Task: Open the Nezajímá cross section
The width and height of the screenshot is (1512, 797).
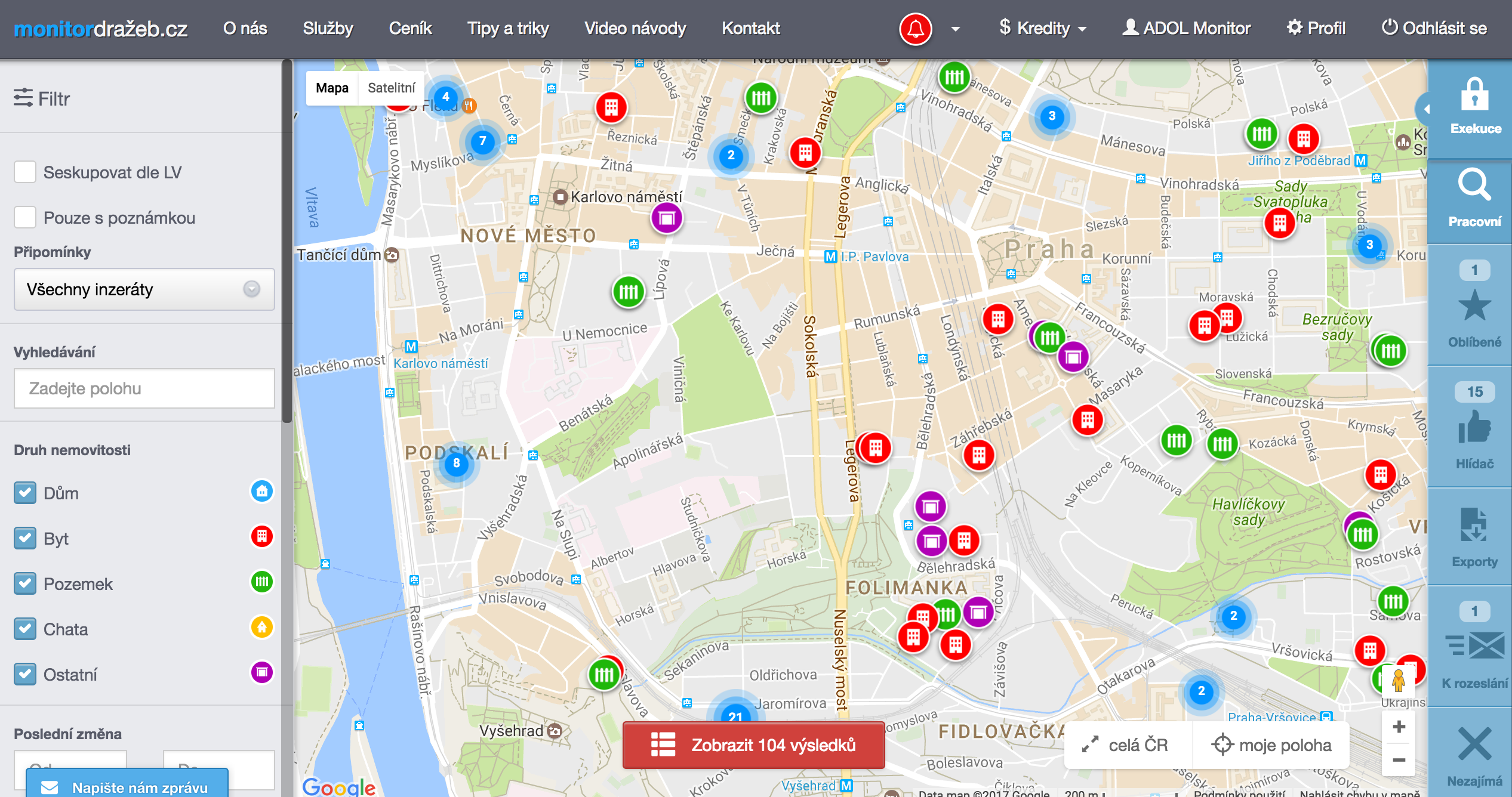Action: (x=1474, y=755)
